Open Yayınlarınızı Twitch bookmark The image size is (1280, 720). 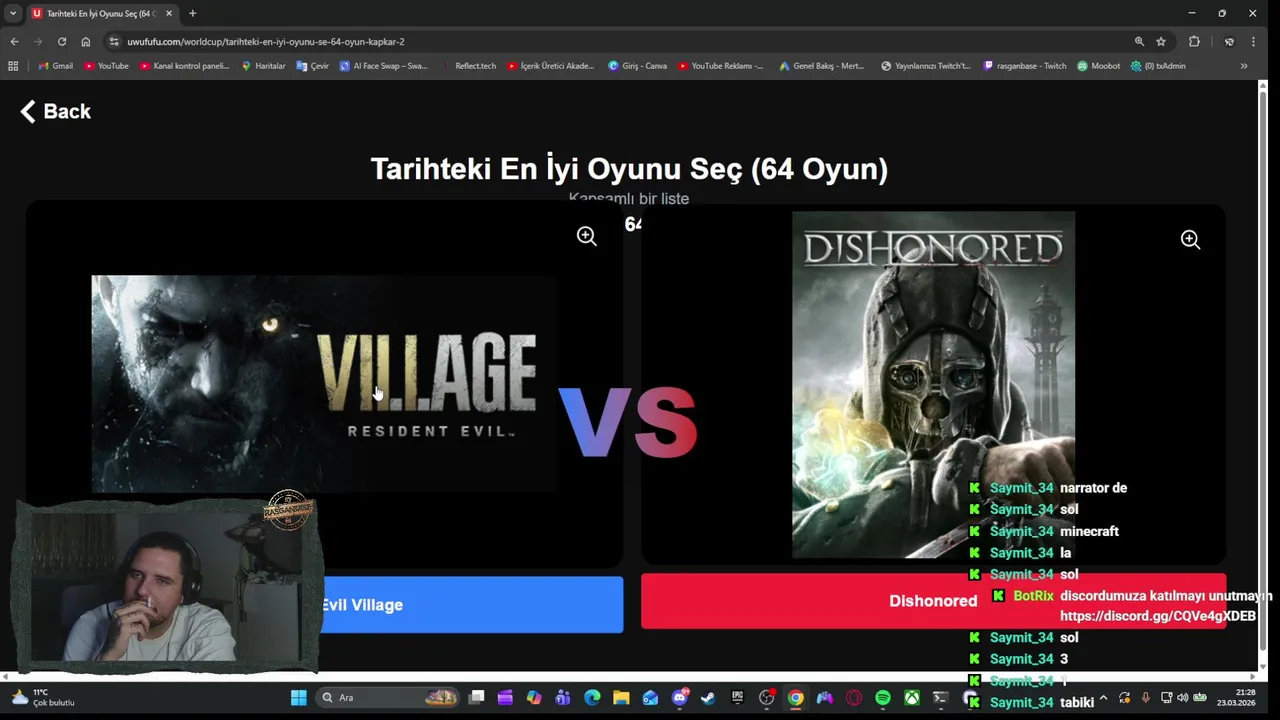click(x=925, y=66)
